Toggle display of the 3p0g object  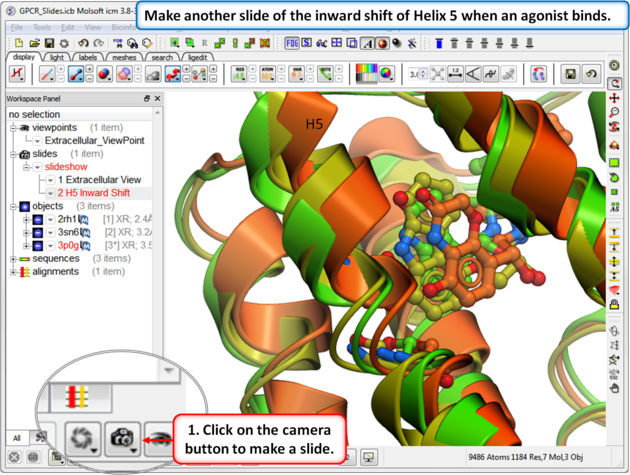pos(36,244)
